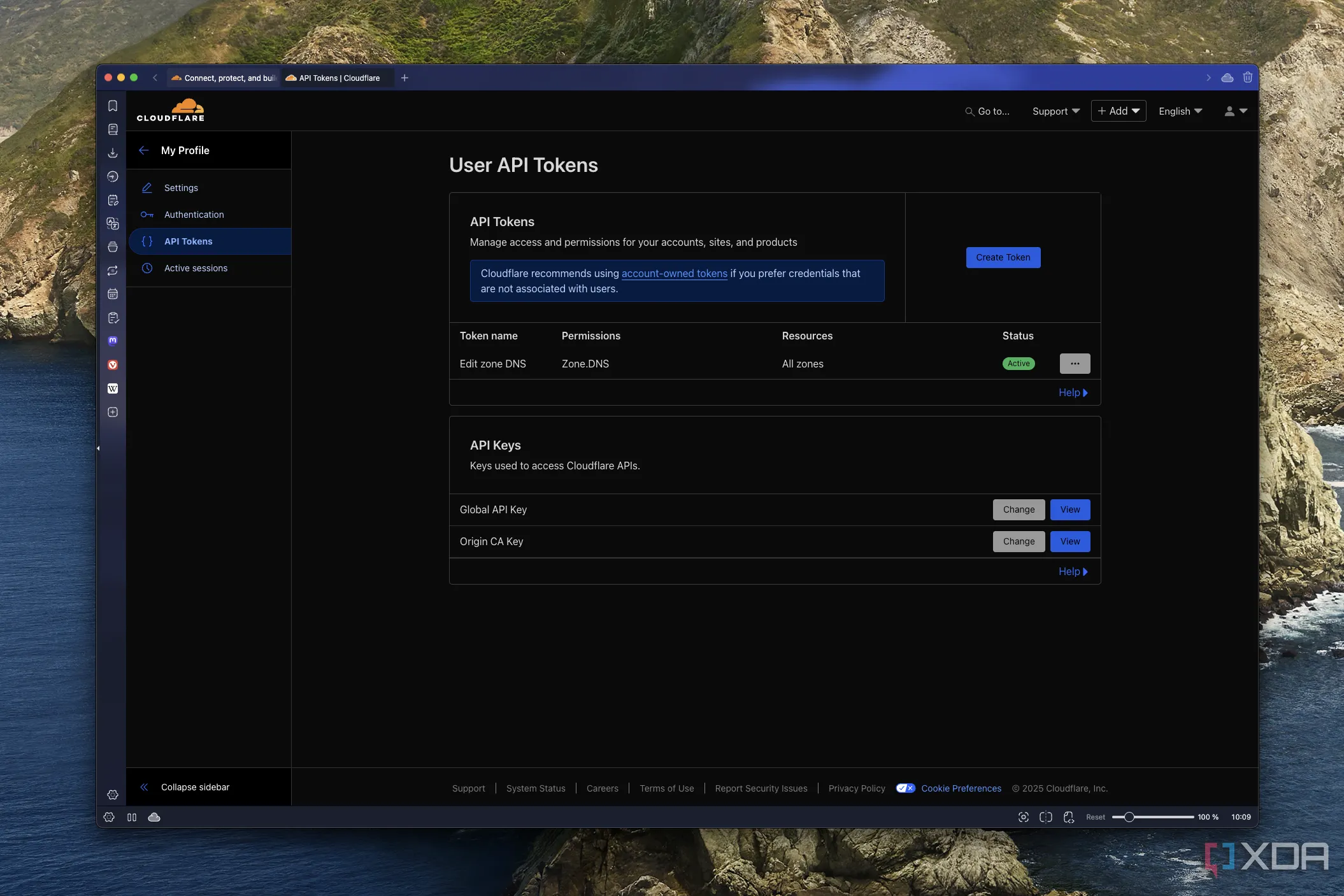Screen dimensions: 1344x896
Task: Toggle panel visibility in status bar
Action: tap(132, 817)
